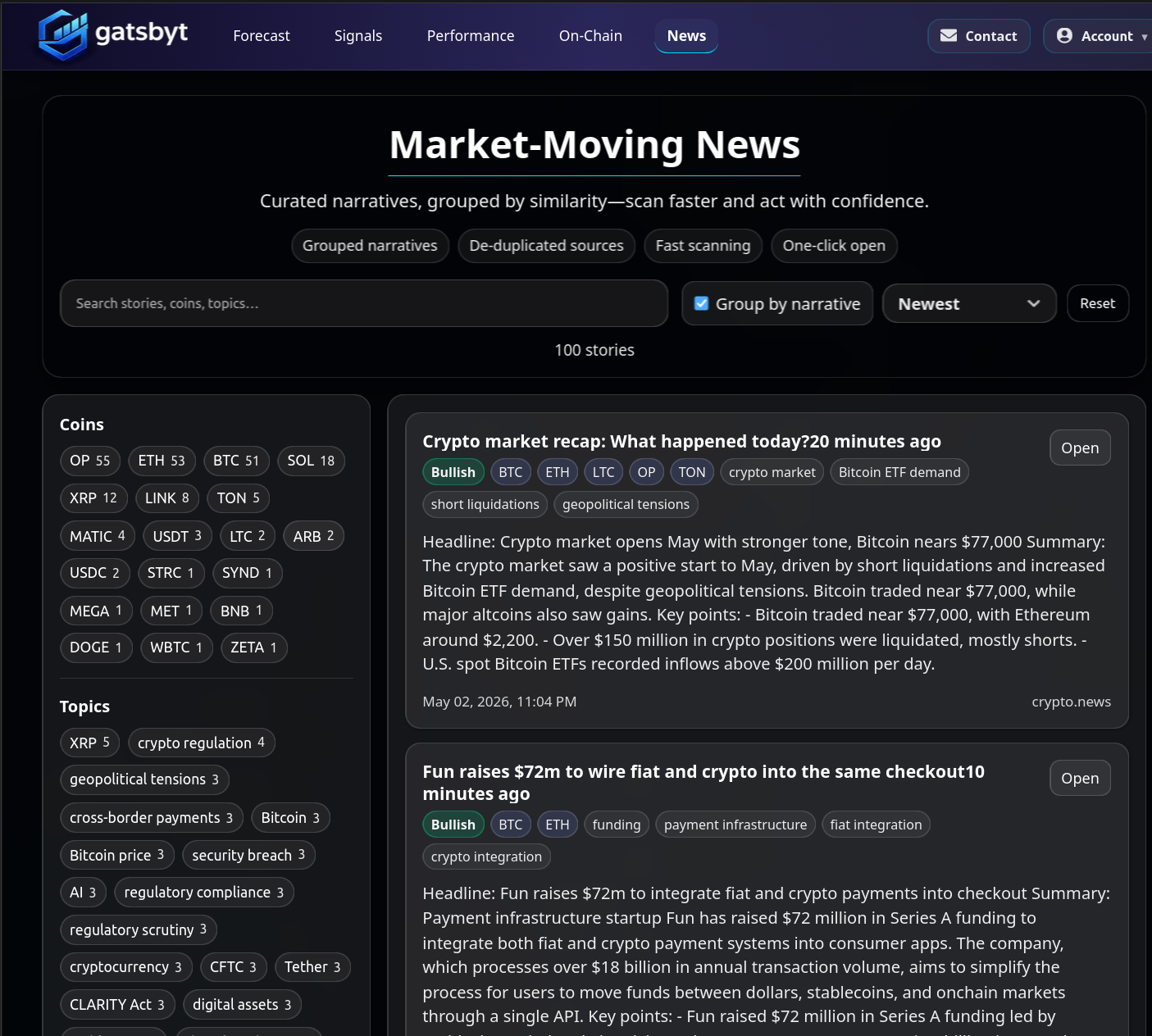1152x1036 pixels.
Task: Open the Forecast nav item
Action: [261, 36]
